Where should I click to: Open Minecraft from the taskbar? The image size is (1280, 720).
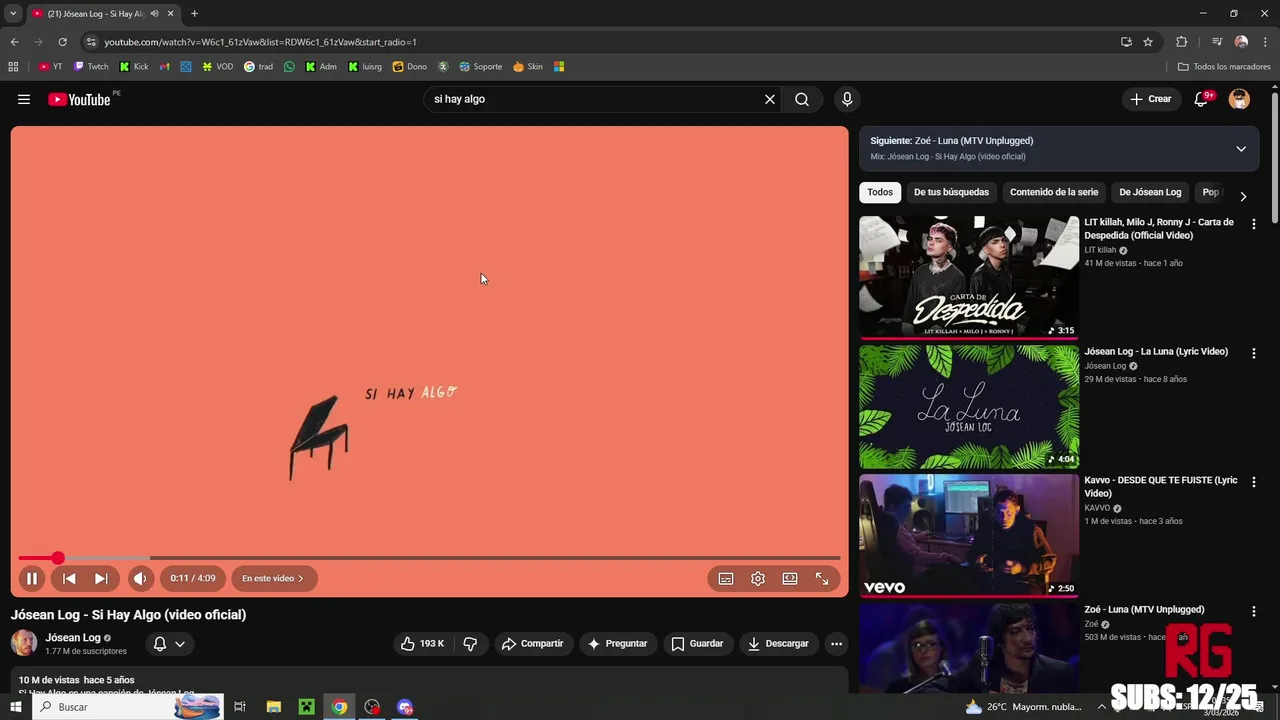[x=306, y=707]
